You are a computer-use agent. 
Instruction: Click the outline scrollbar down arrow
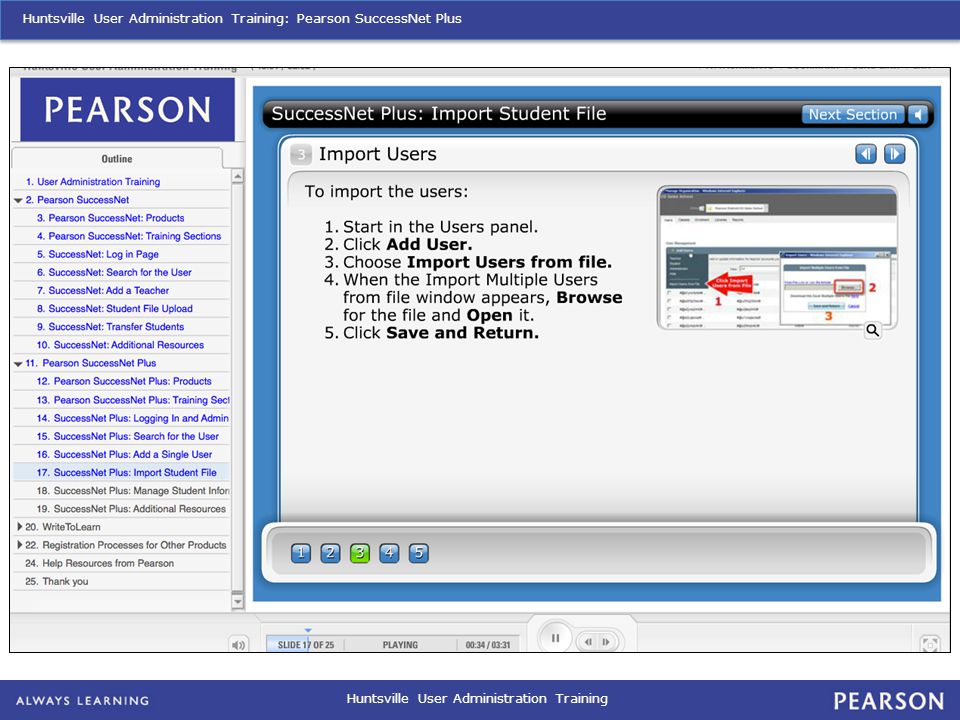point(238,602)
